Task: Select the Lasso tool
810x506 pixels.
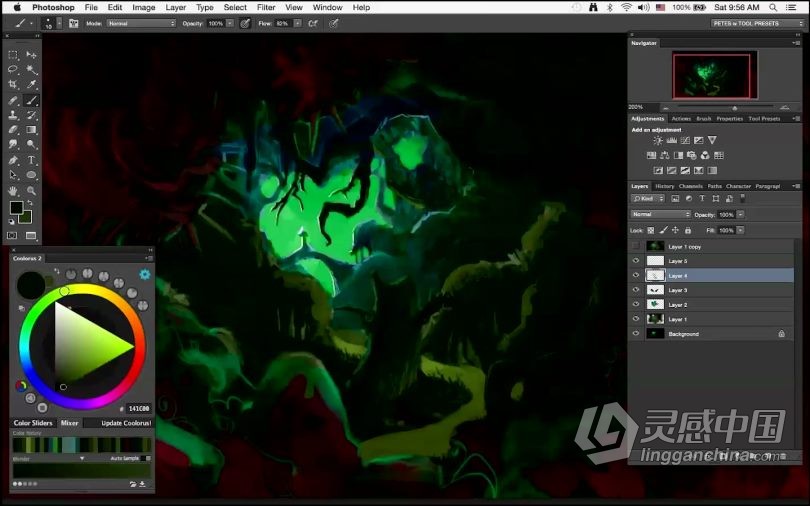Action: click(13, 69)
